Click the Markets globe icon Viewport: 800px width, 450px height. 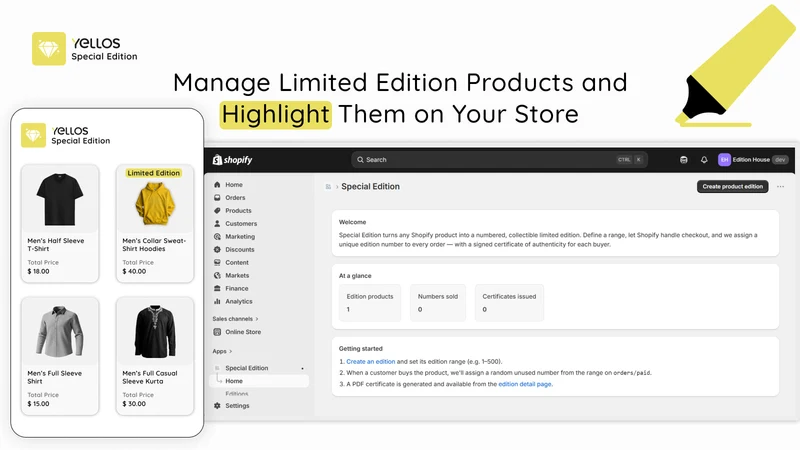(x=217, y=275)
